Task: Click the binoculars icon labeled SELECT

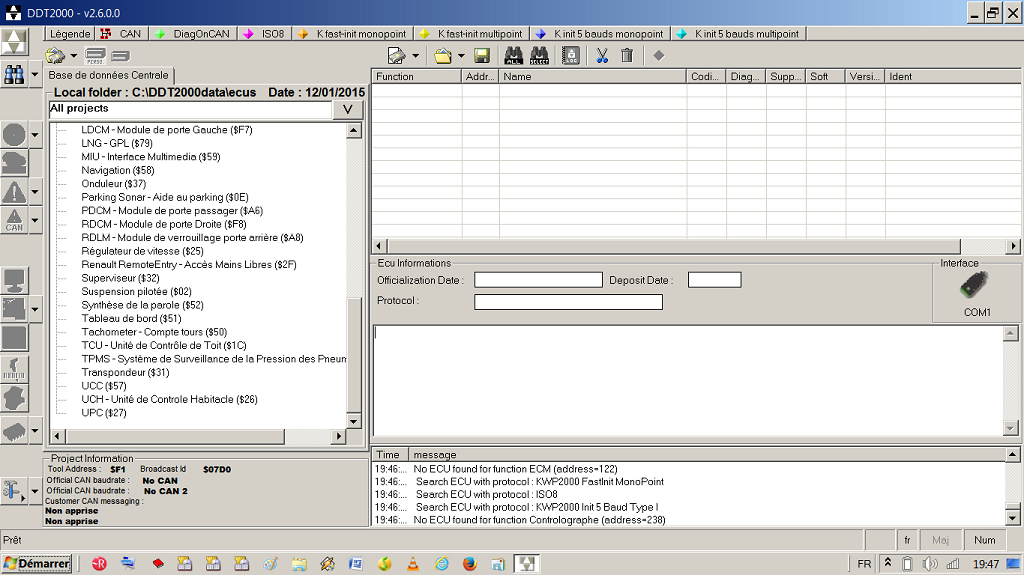Action: [540, 56]
